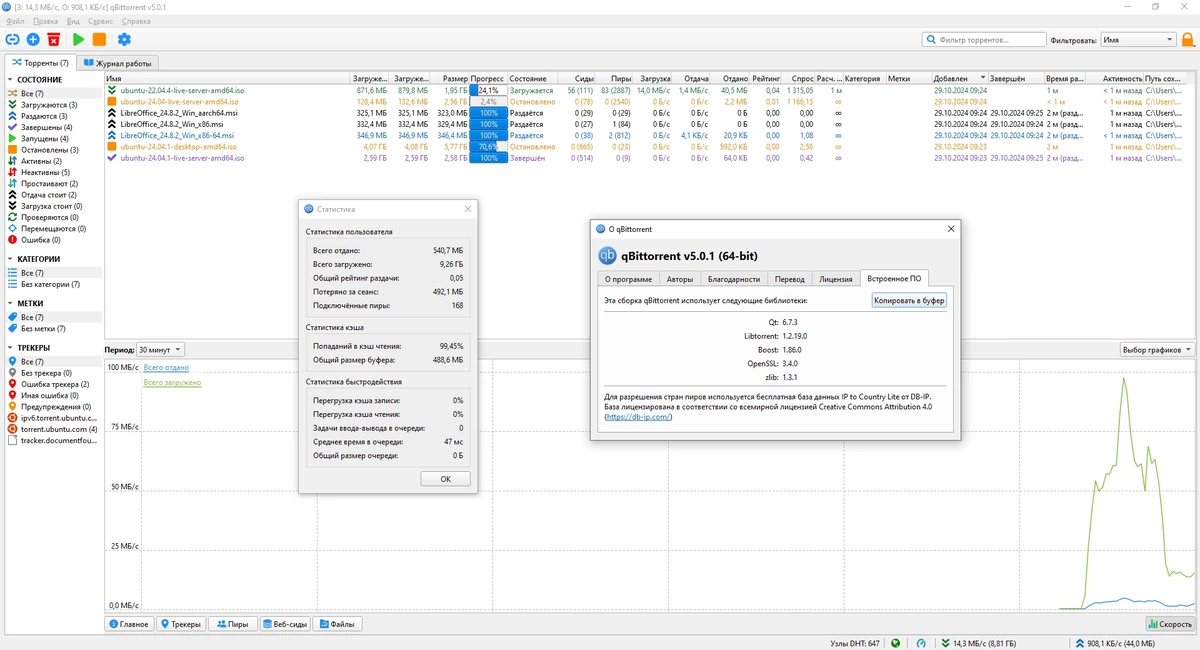Open the Пиры bottom panel tab
This screenshot has width=1200, height=650.
point(231,624)
